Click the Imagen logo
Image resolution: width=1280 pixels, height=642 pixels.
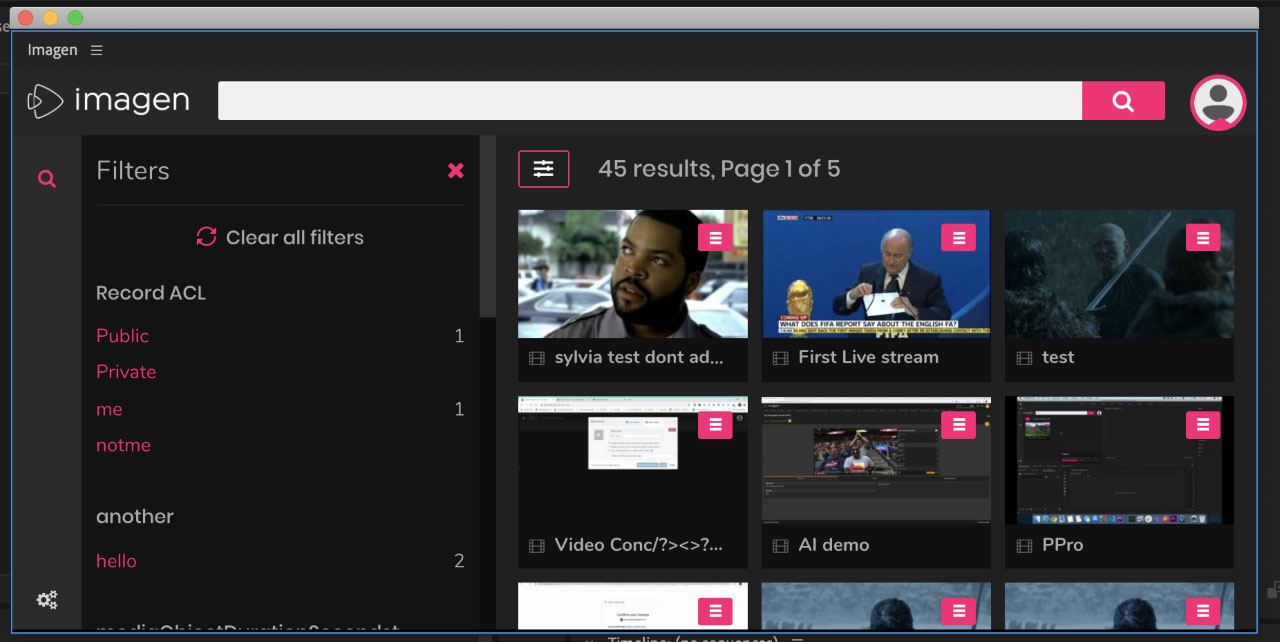click(108, 101)
